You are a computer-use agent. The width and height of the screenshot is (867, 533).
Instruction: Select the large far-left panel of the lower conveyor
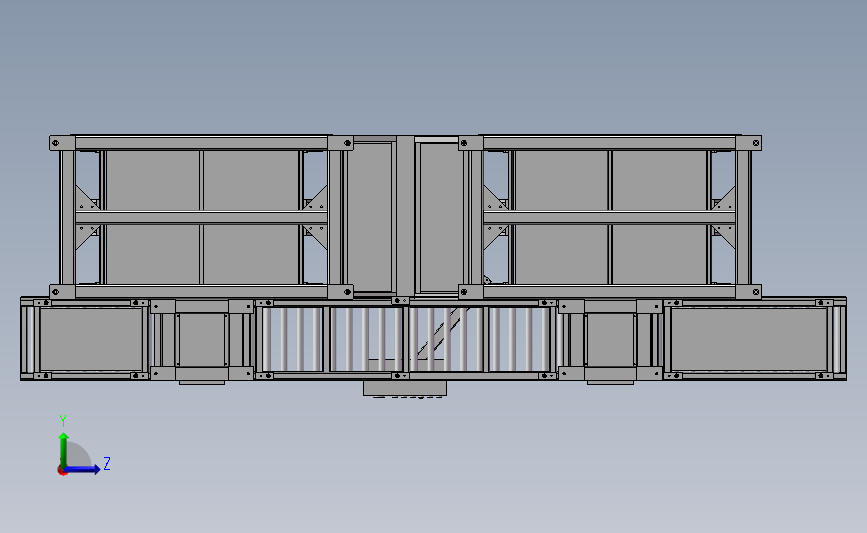point(91,339)
